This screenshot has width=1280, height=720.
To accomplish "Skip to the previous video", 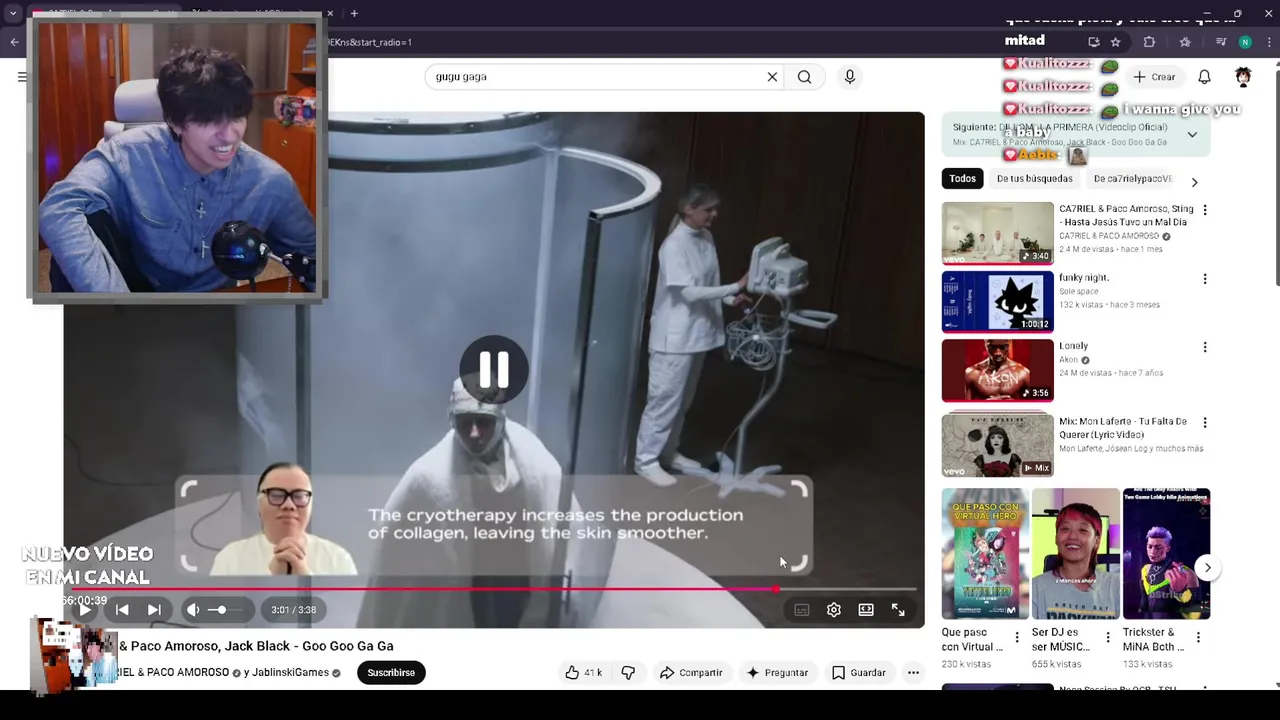I will pos(122,609).
